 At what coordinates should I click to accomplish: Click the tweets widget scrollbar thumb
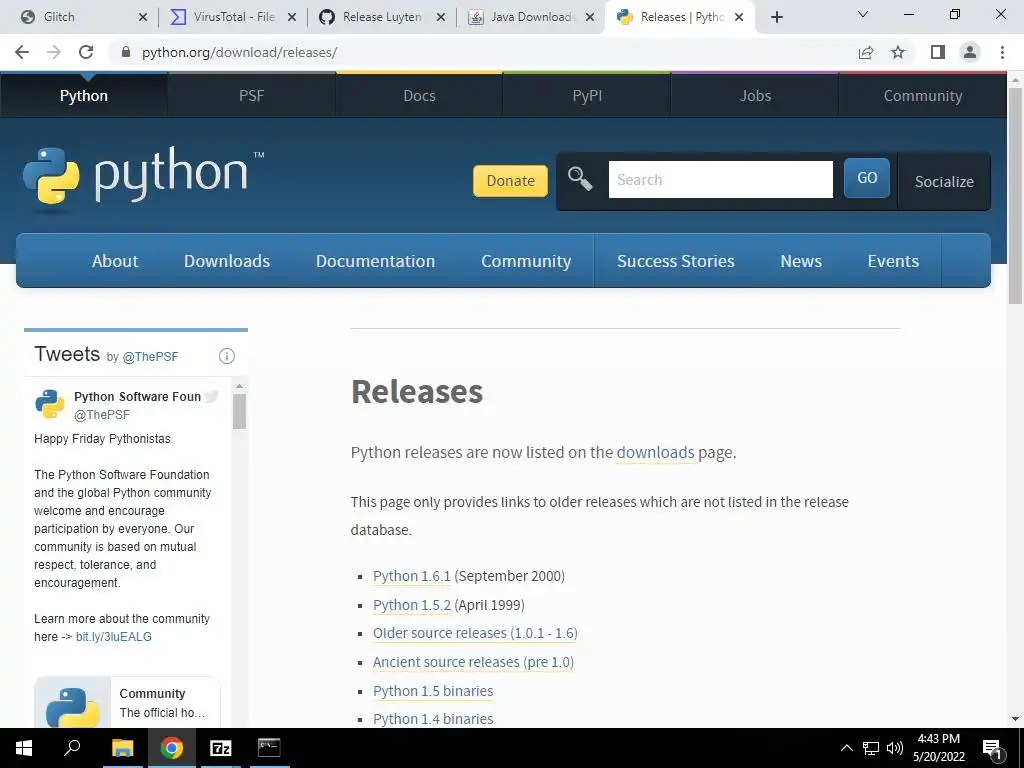point(239,411)
